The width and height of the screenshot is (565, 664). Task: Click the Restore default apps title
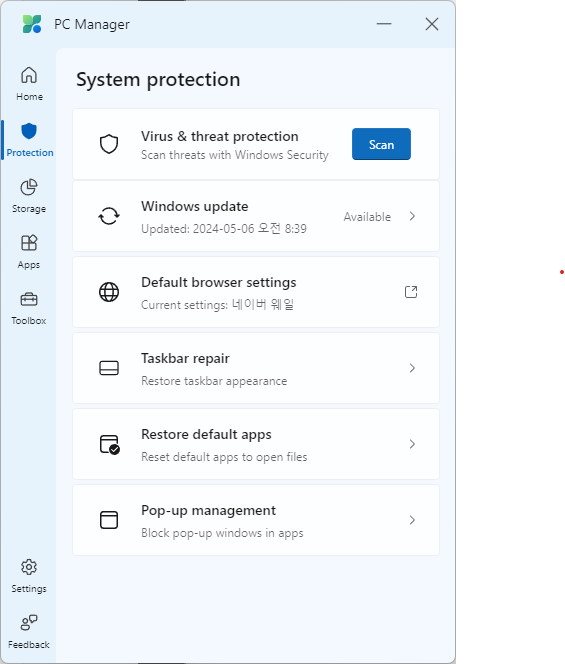pos(206,434)
